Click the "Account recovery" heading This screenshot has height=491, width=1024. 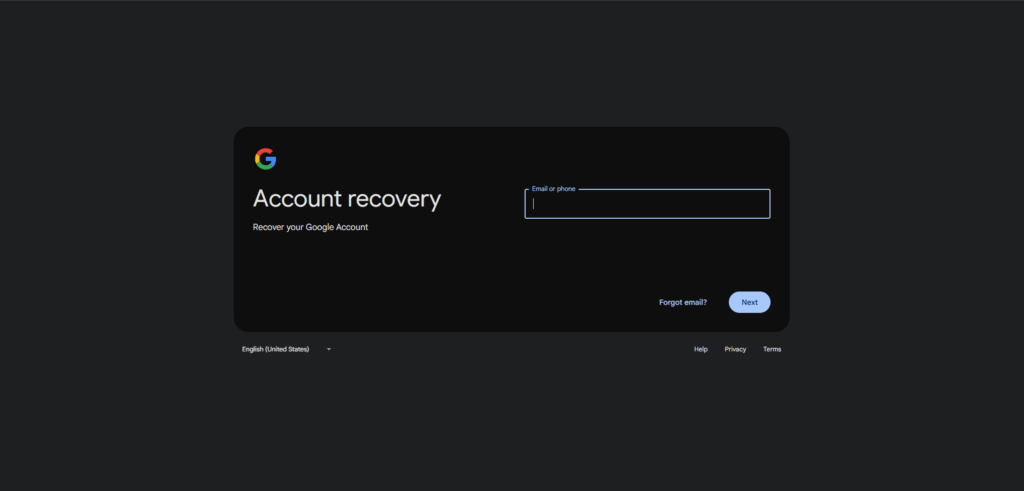(x=347, y=198)
